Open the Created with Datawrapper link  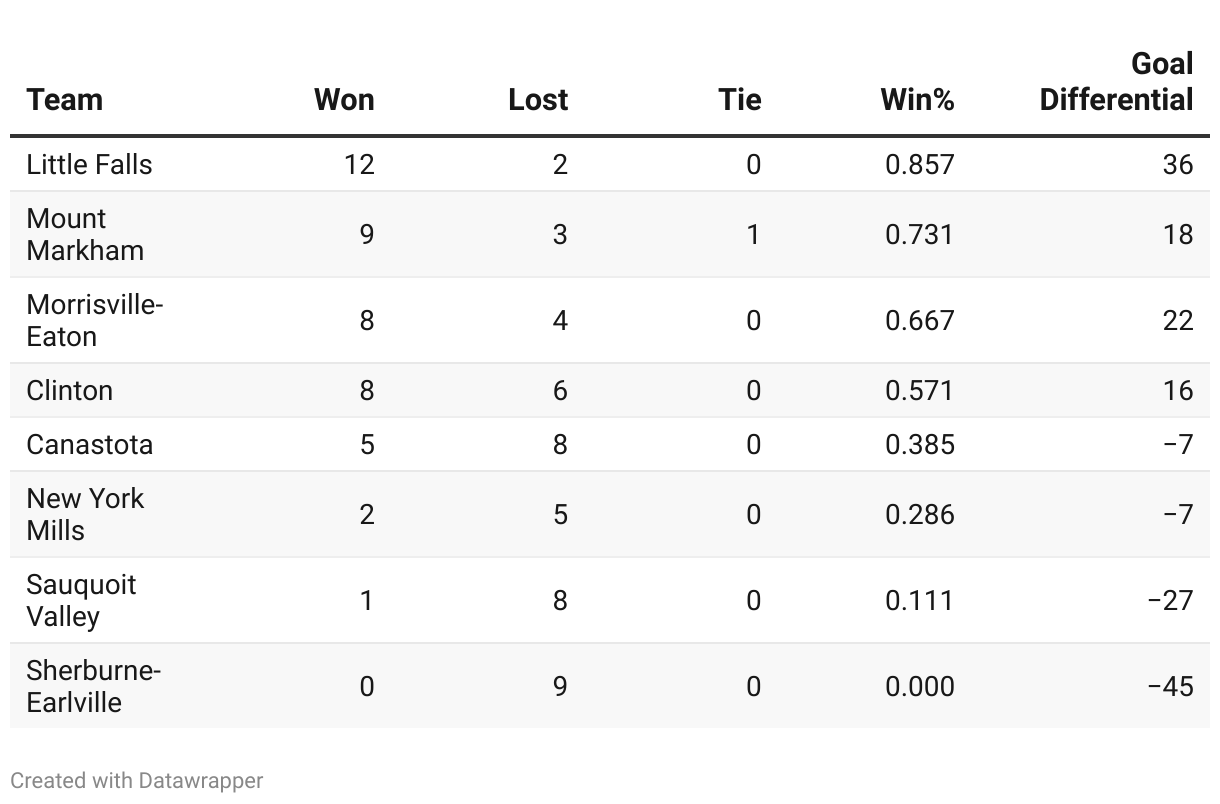pyautogui.click(x=137, y=780)
